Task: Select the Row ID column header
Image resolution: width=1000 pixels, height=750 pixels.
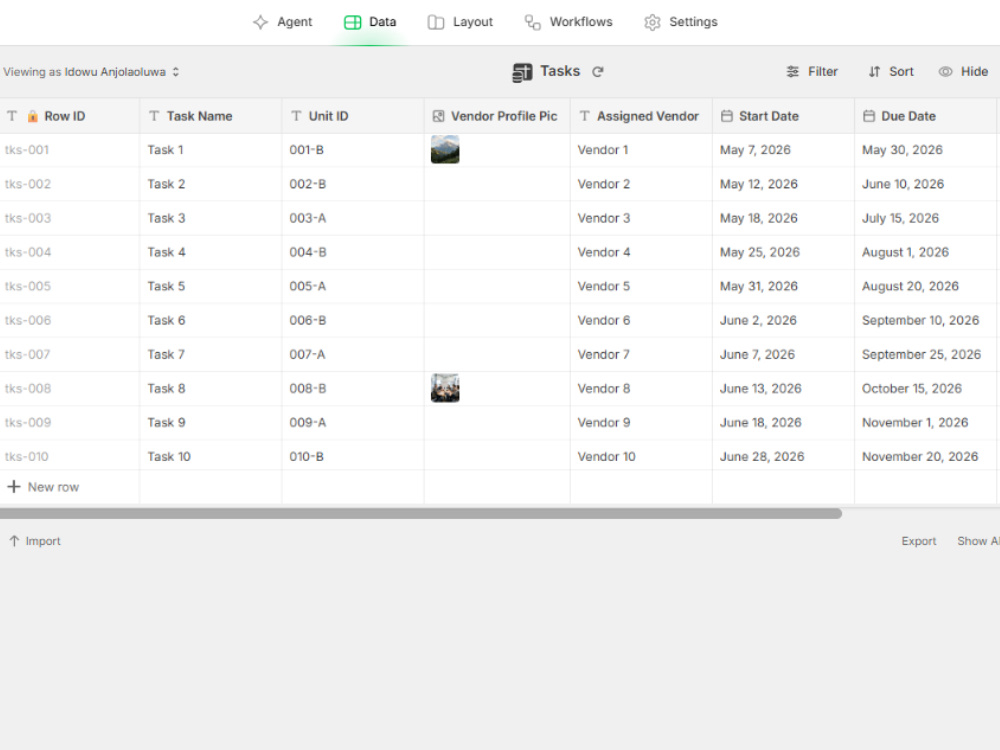Action: 70,116
